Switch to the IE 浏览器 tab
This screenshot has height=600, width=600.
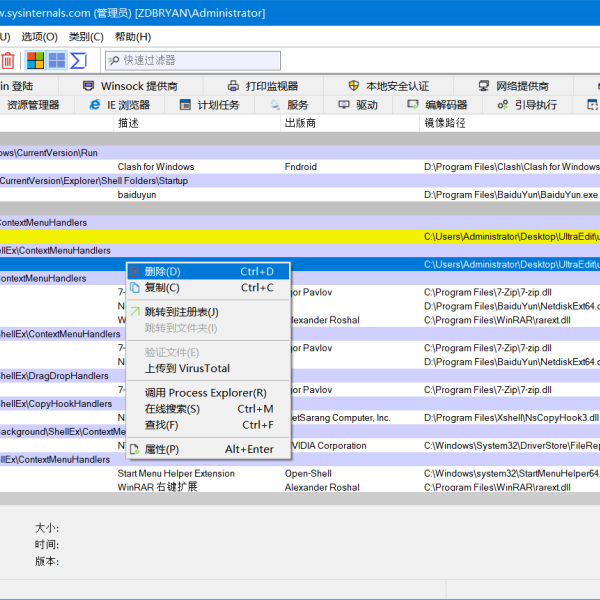[x=119, y=105]
